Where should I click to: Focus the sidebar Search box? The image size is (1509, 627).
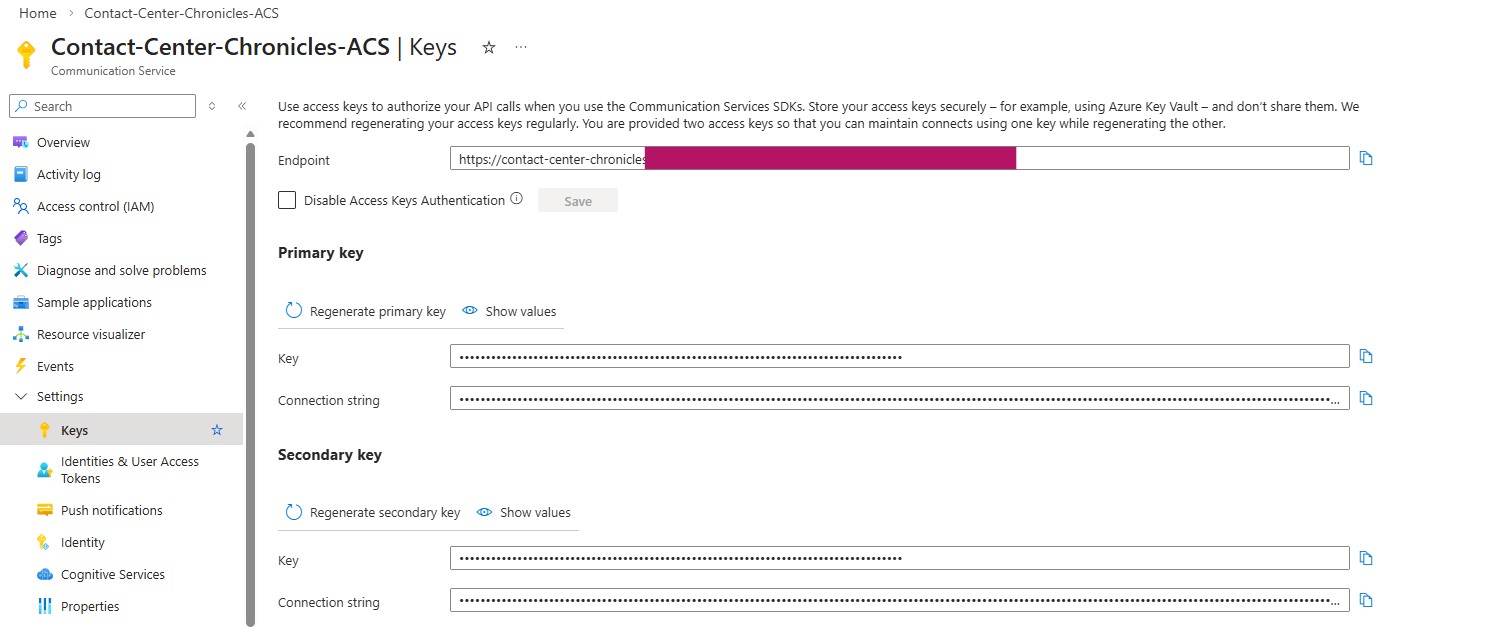[102, 106]
